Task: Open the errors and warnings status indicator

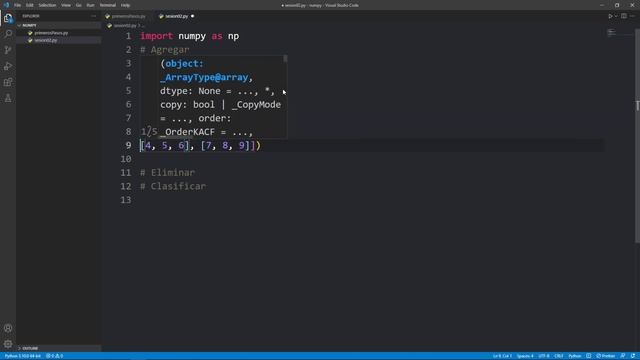Action: click(54, 356)
